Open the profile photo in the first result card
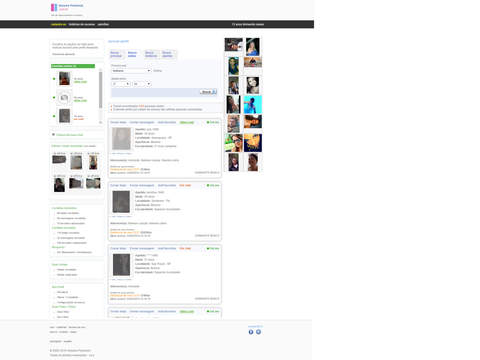480x360 pixels. (121, 139)
